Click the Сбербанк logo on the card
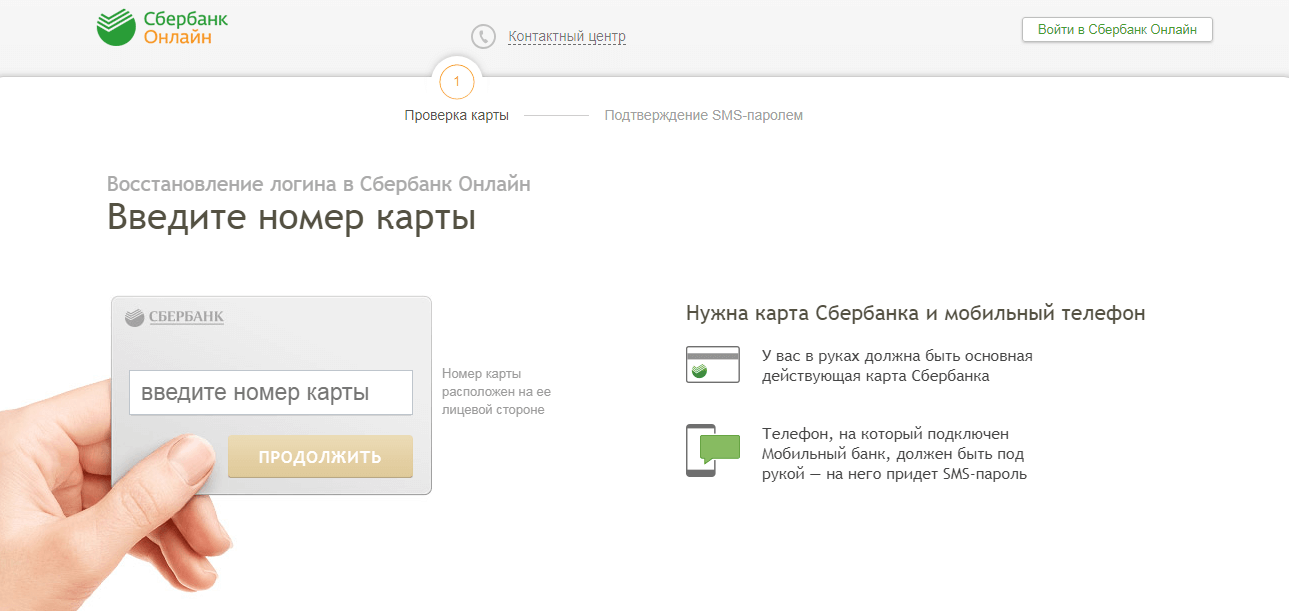Screen dimensions: 1289x611 [x=175, y=317]
